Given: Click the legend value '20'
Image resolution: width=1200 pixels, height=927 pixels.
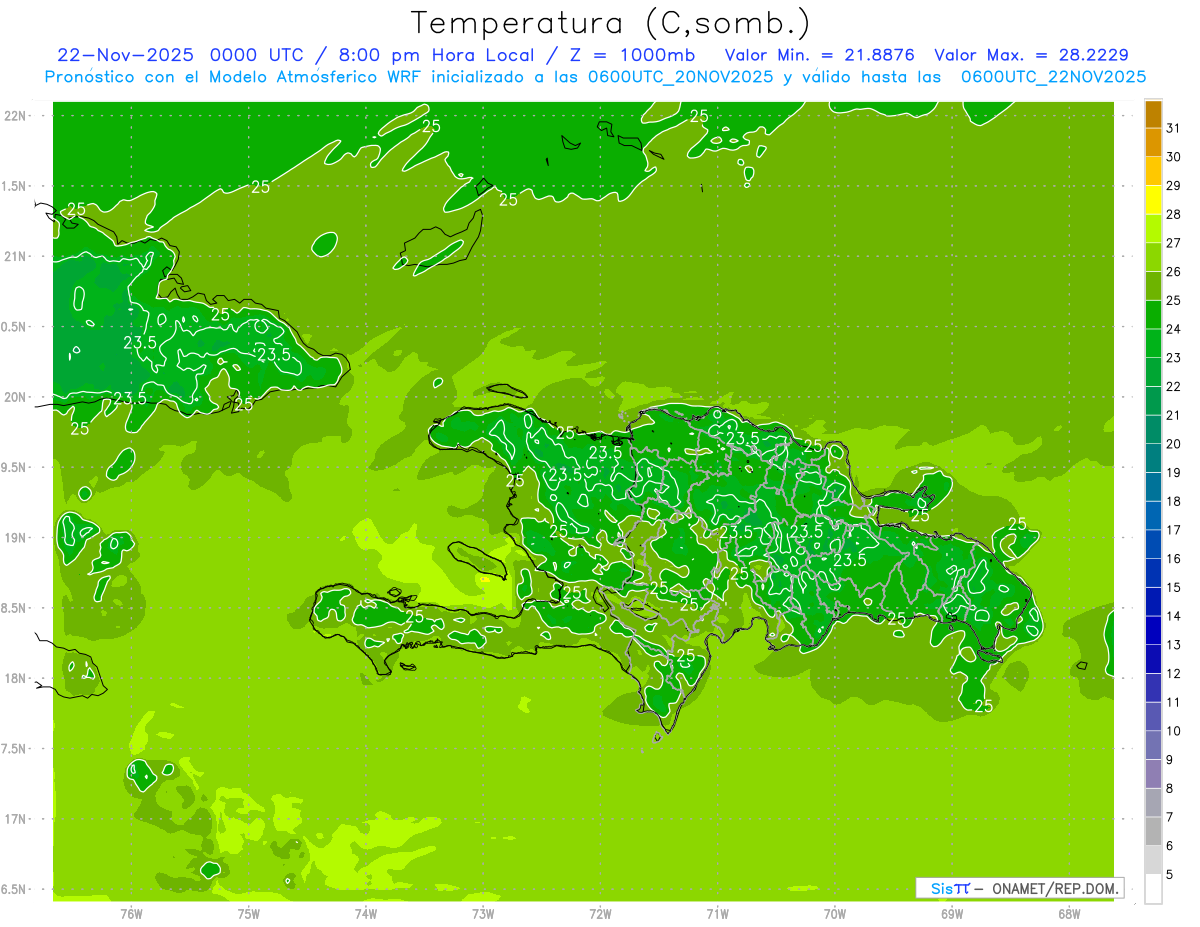Looking at the screenshot, I should coord(1174,444).
